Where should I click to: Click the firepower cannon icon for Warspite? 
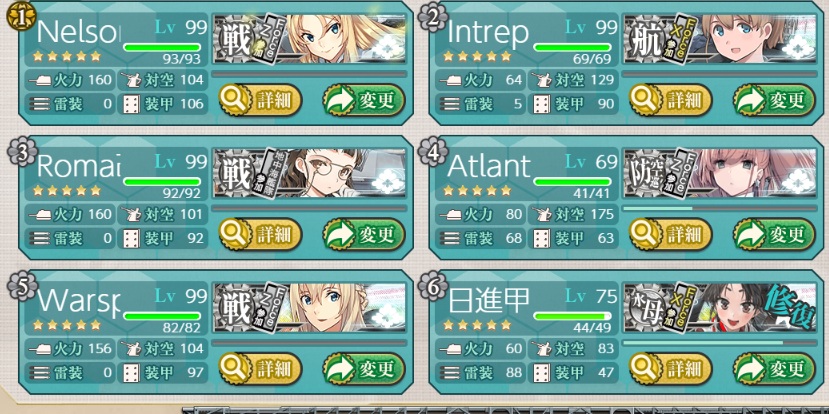click(39, 348)
